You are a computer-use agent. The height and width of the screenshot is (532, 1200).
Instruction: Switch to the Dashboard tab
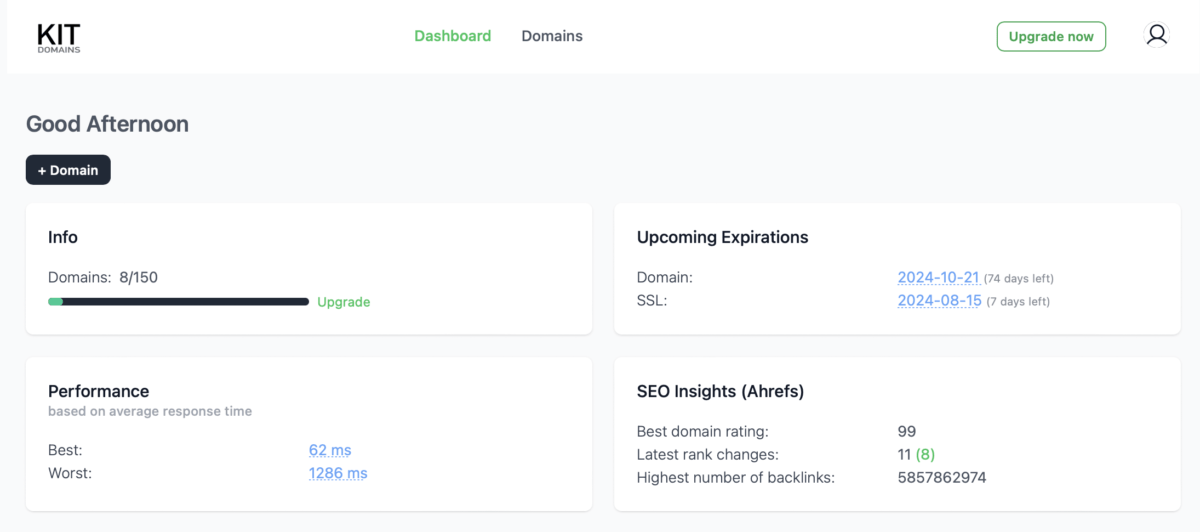pos(452,36)
